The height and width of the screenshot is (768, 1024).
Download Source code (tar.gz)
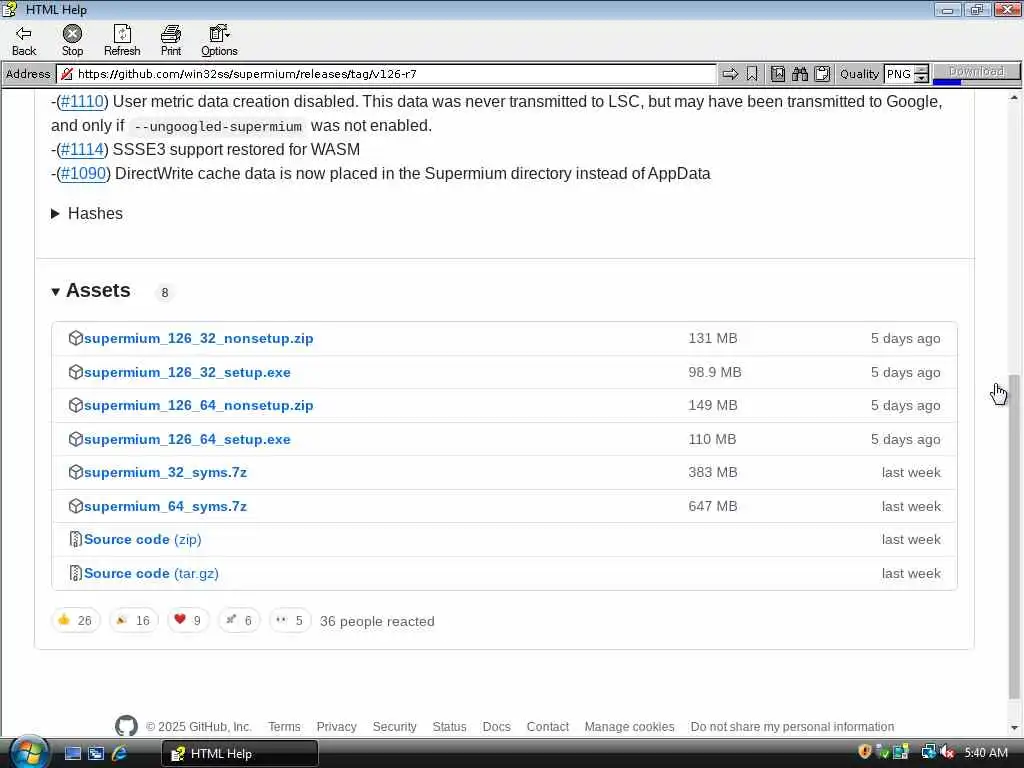pyautogui.click(x=151, y=573)
